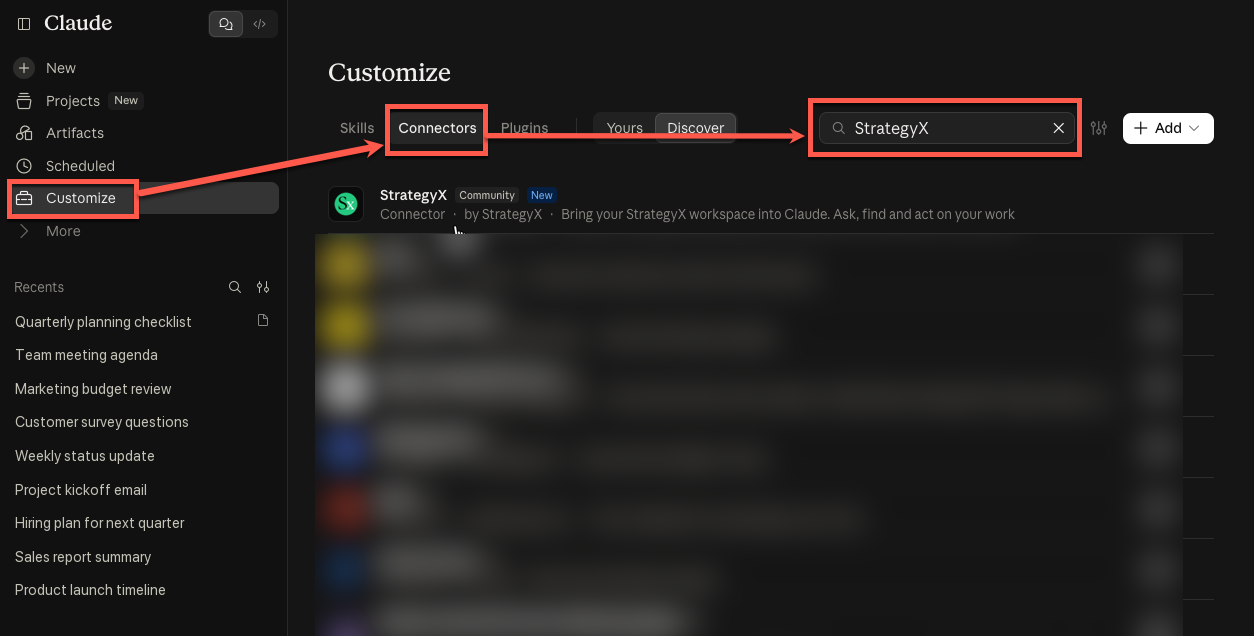
Task: Click the Community badge on StrategyX
Action: [x=487, y=195]
